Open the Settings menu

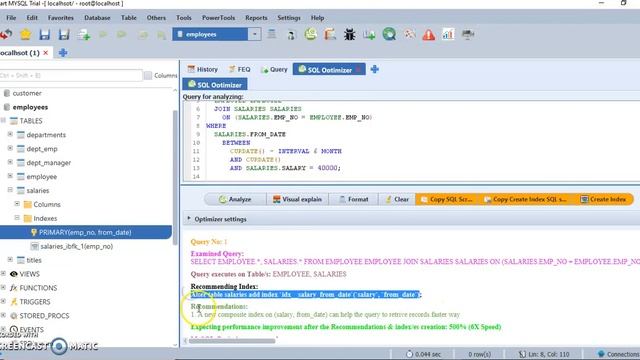pyautogui.click(x=289, y=18)
